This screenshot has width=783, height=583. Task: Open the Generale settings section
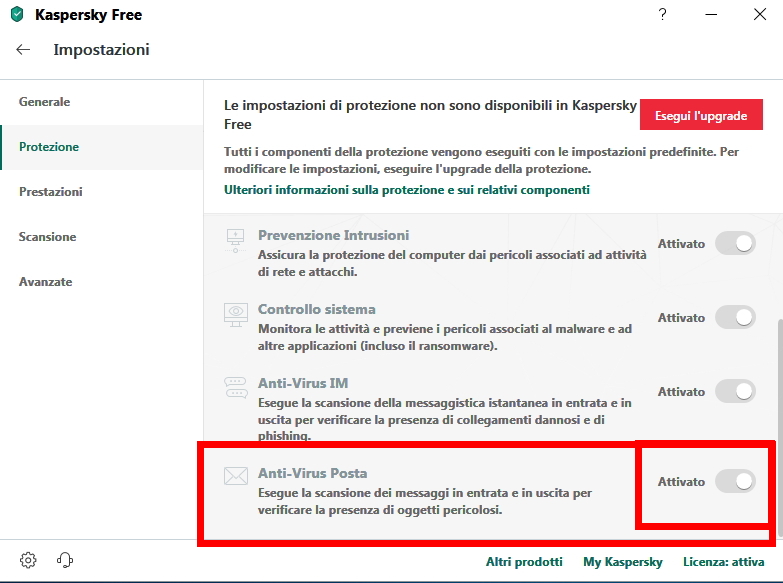coord(102,102)
